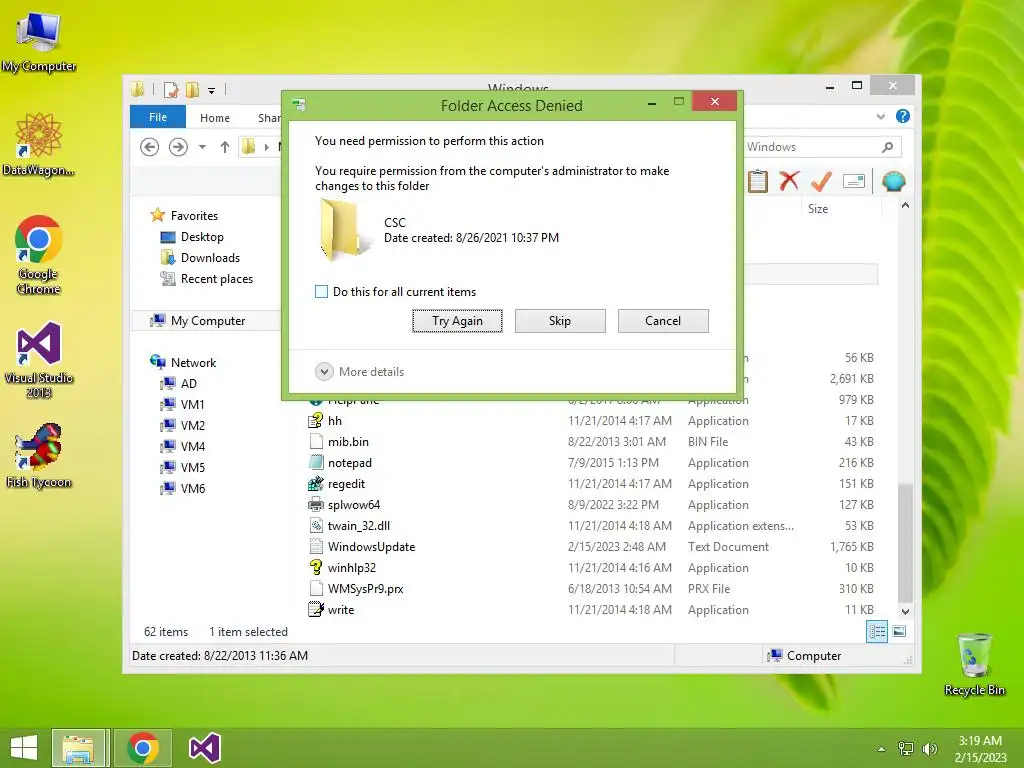
Task: Select Network in navigation pane
Action: point(193,362)
